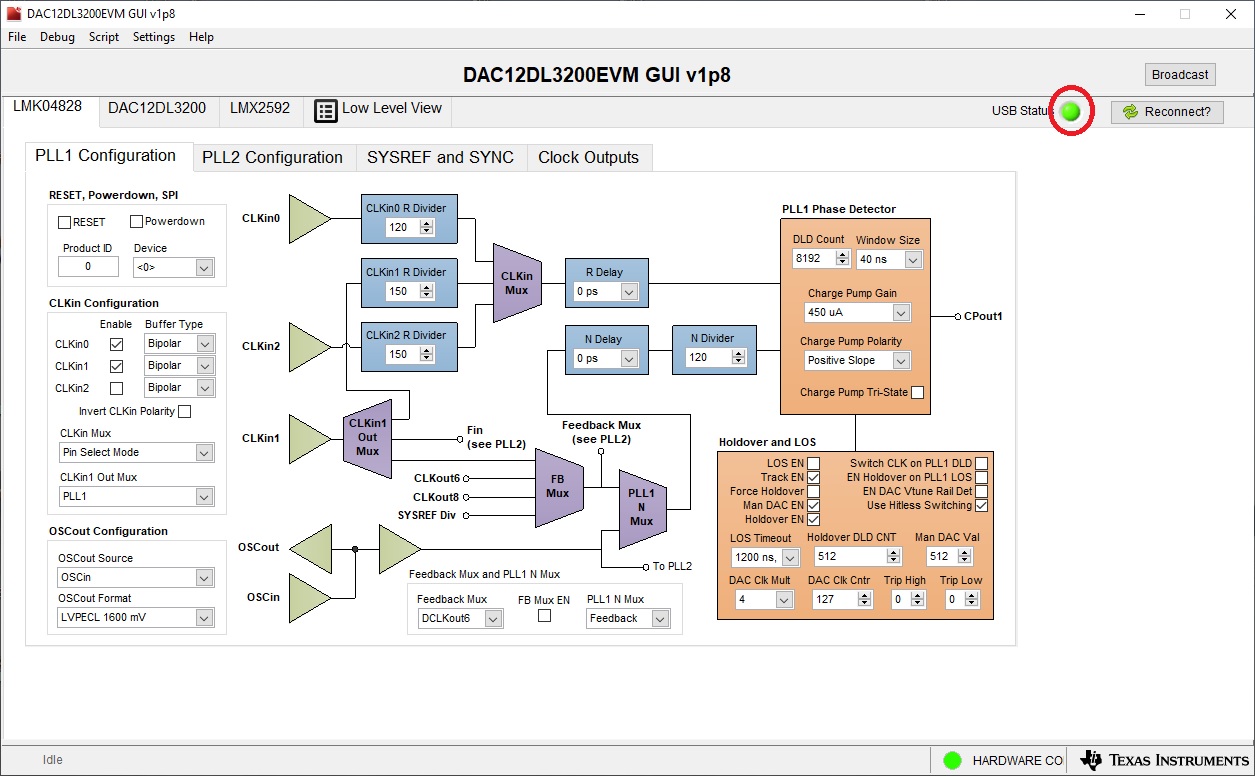Image resolution: width=1255 pixels, height=776 pixels.
Task: Expand the OSCout Format dropdown
Action: point(135,618)
